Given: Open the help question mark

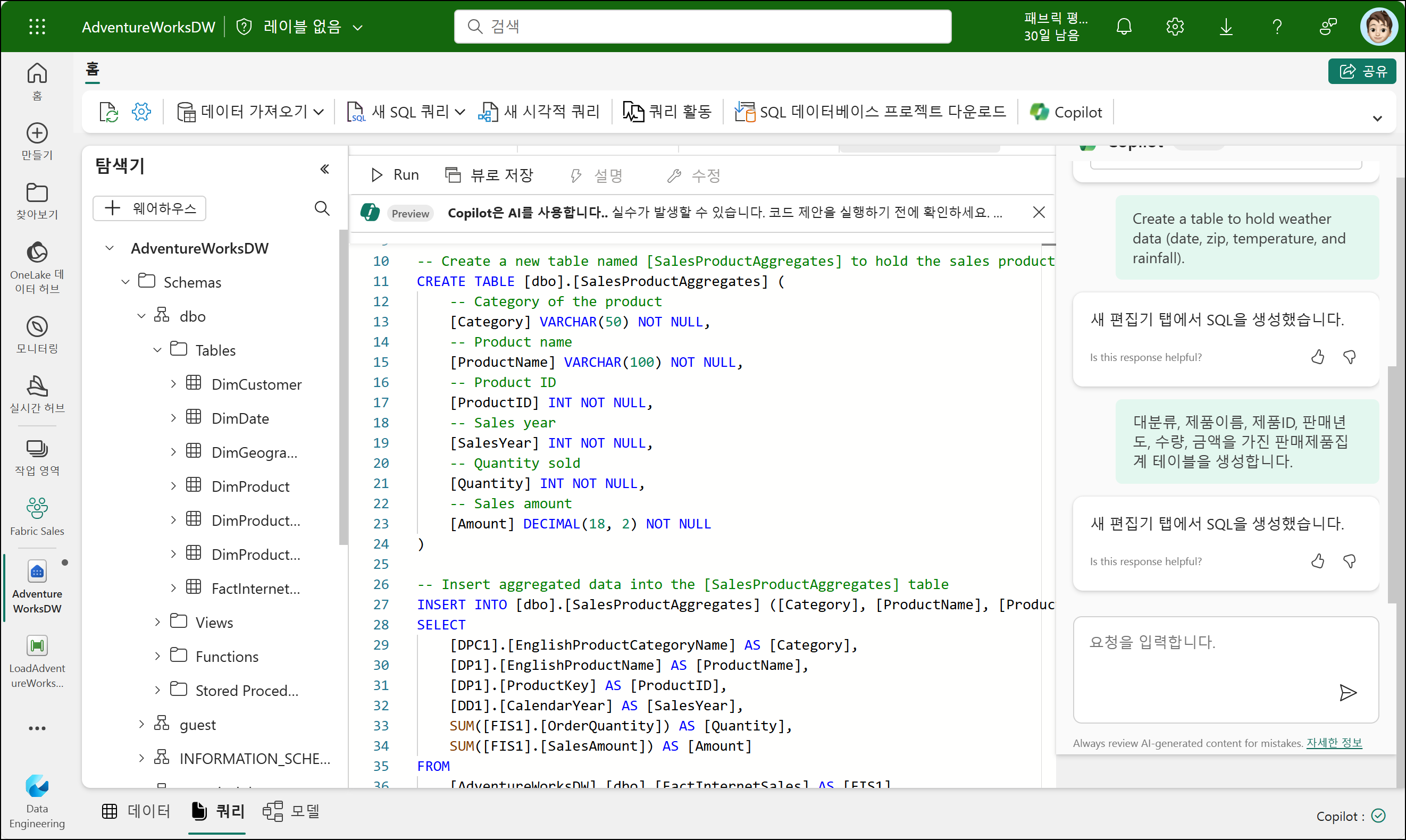Looking at the screenshot, I should point(1277,27).
